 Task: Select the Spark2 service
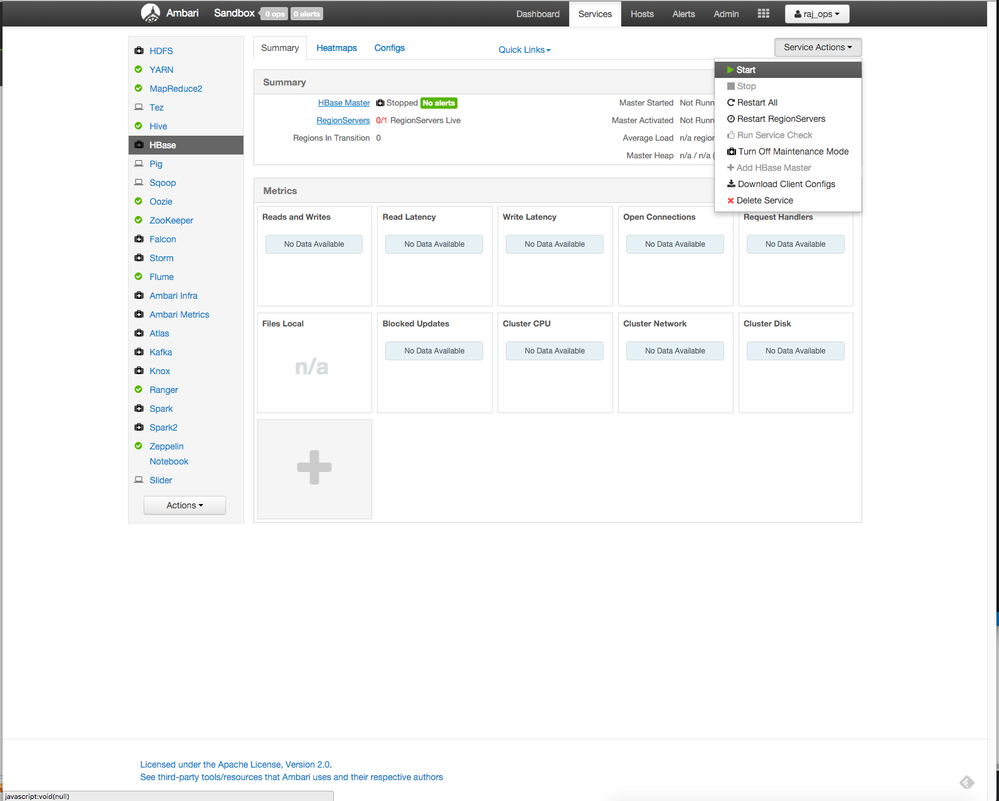coord(163,428)
